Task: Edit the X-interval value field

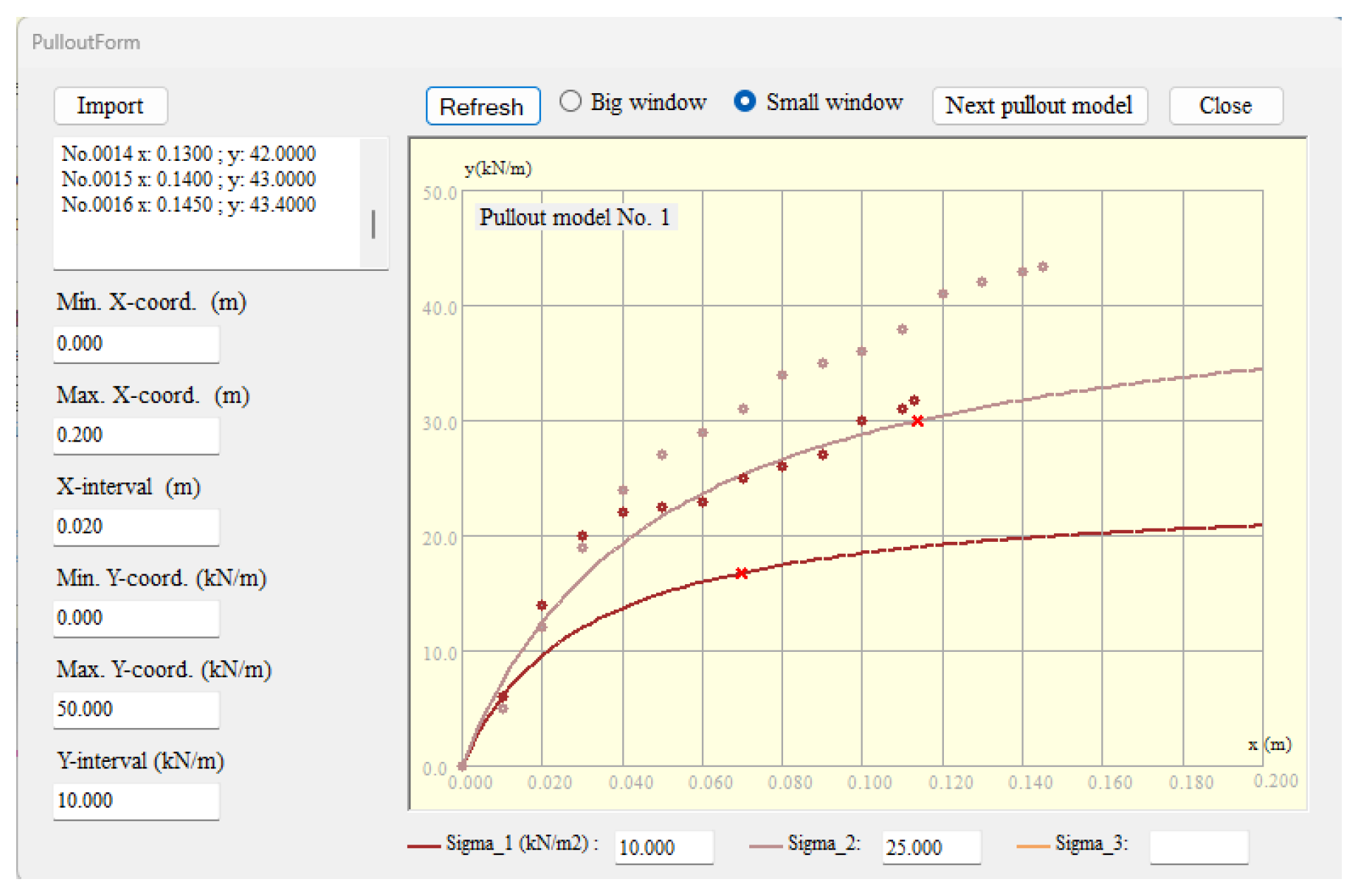Action: point(135,527)
